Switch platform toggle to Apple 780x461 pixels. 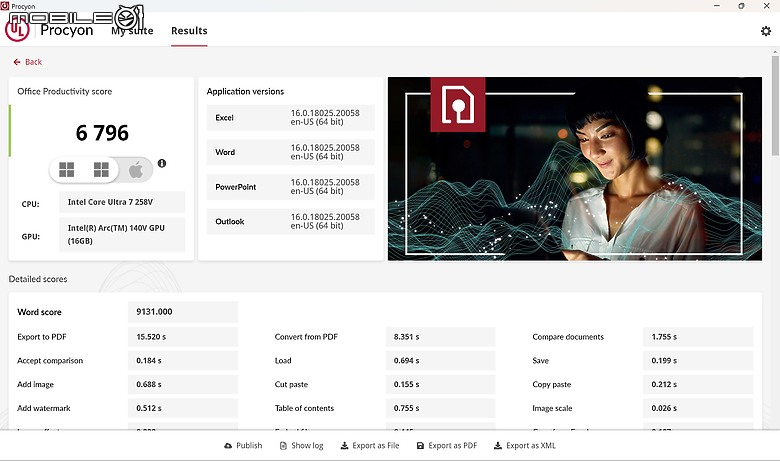click(136, 170)
